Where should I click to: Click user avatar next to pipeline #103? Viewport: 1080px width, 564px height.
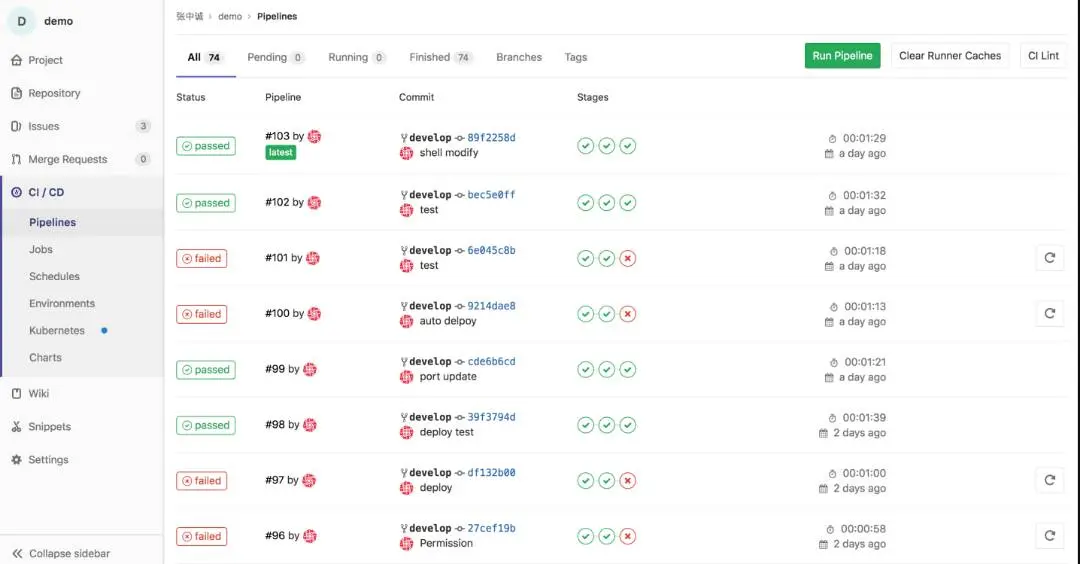315,136
